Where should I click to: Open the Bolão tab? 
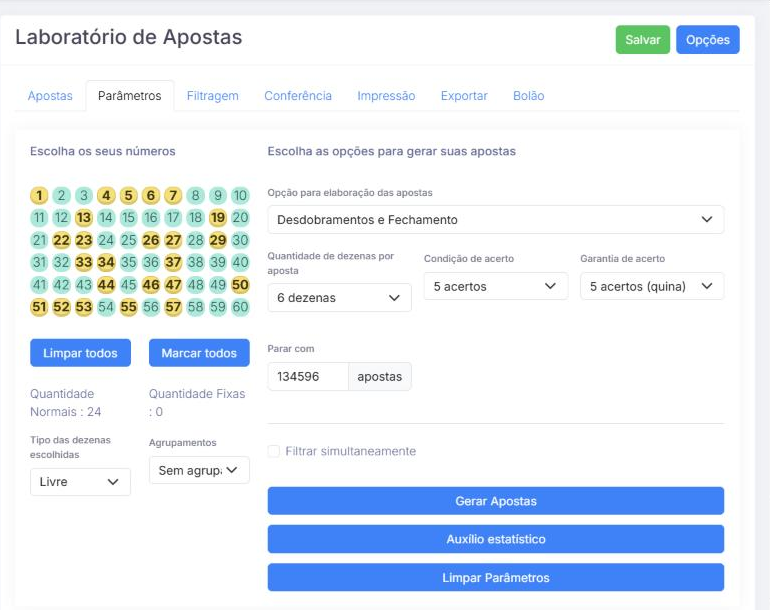coord(529,96)
